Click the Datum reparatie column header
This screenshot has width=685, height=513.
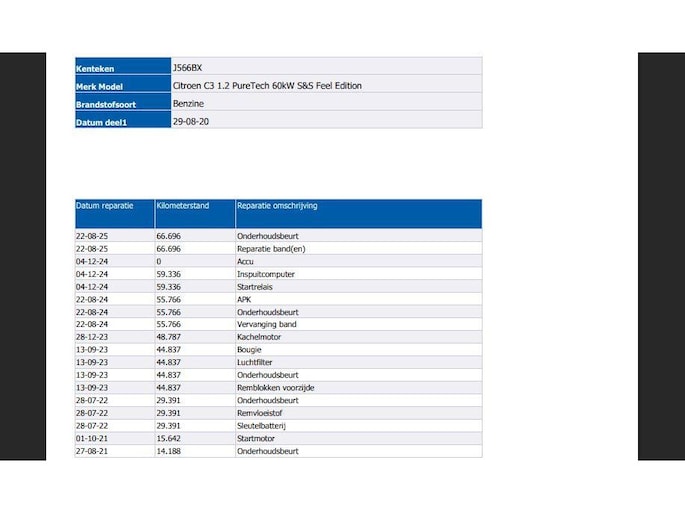coord(104,205)
